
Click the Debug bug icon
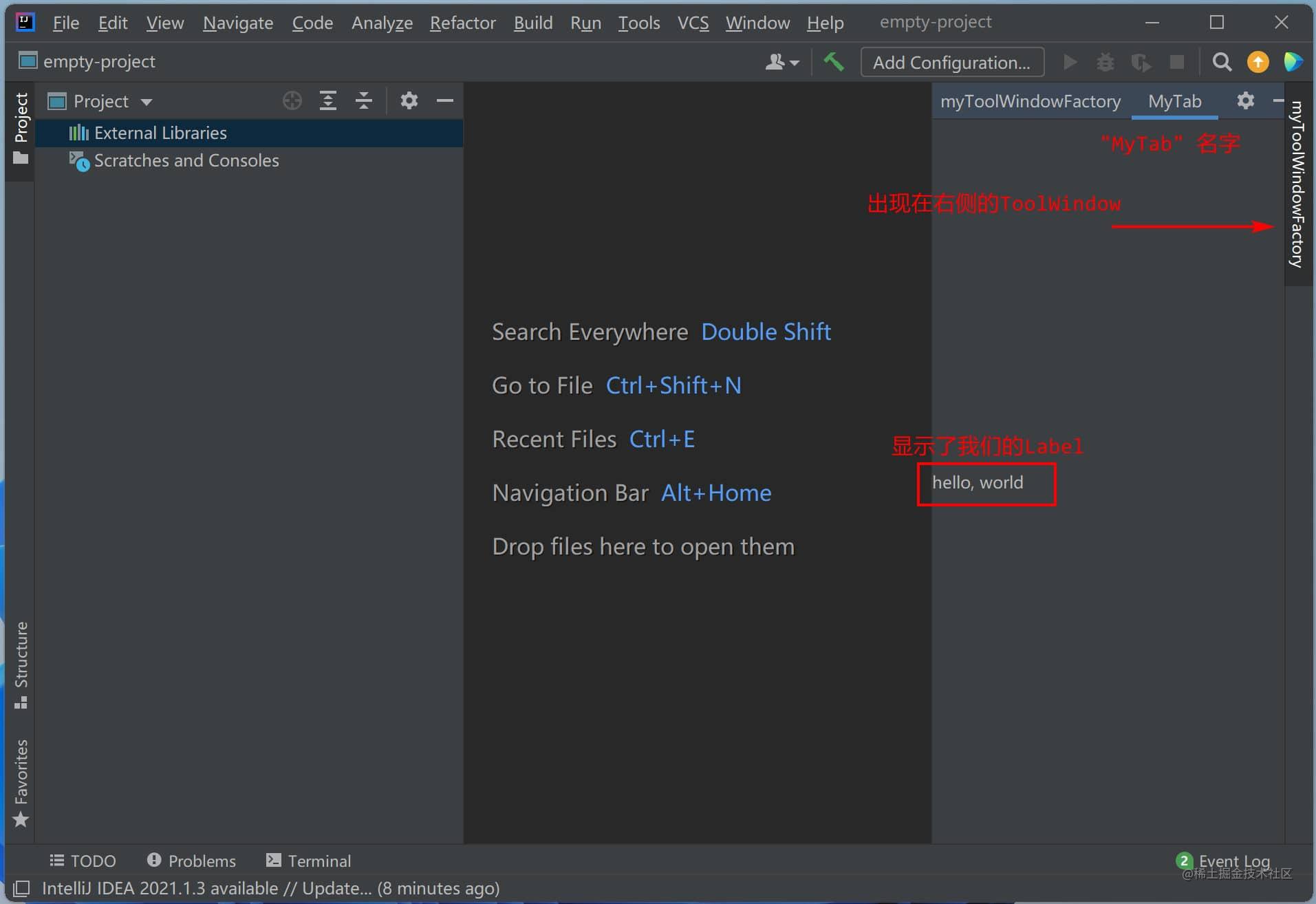coord(1105,63)
